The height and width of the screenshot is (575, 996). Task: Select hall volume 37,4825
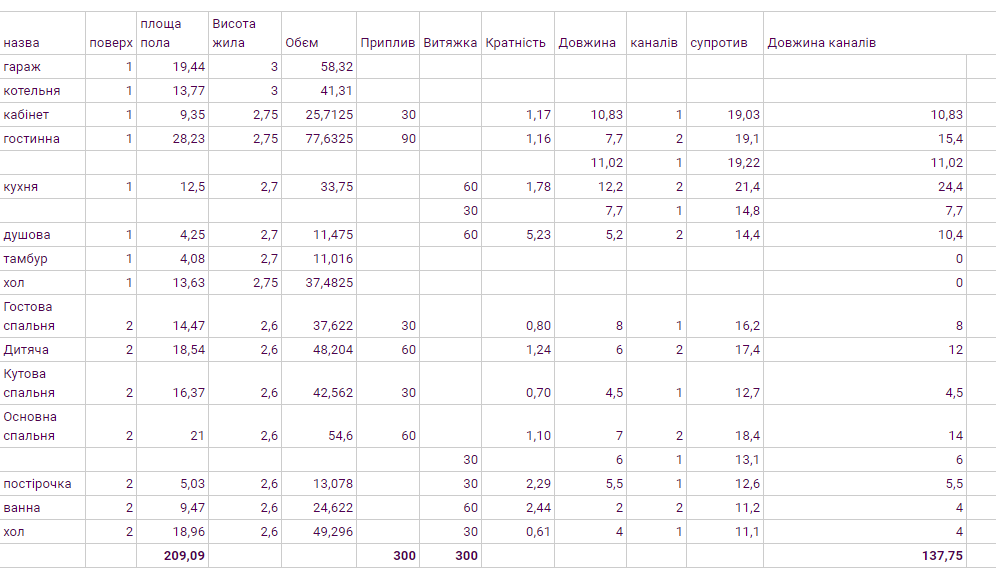[319, 283]
